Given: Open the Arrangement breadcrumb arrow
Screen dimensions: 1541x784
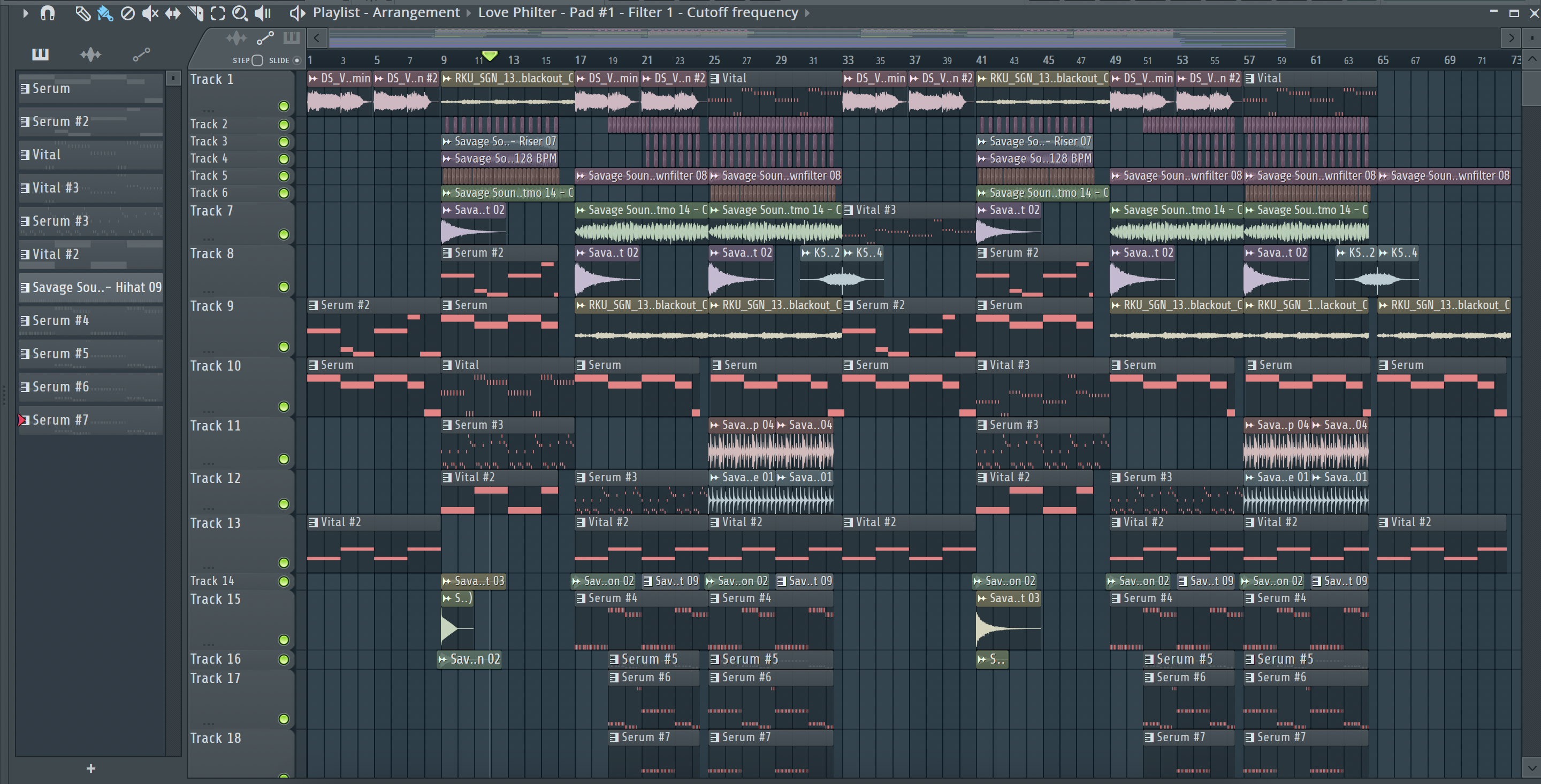Looking at the screenshot, I should pos(469,12).
